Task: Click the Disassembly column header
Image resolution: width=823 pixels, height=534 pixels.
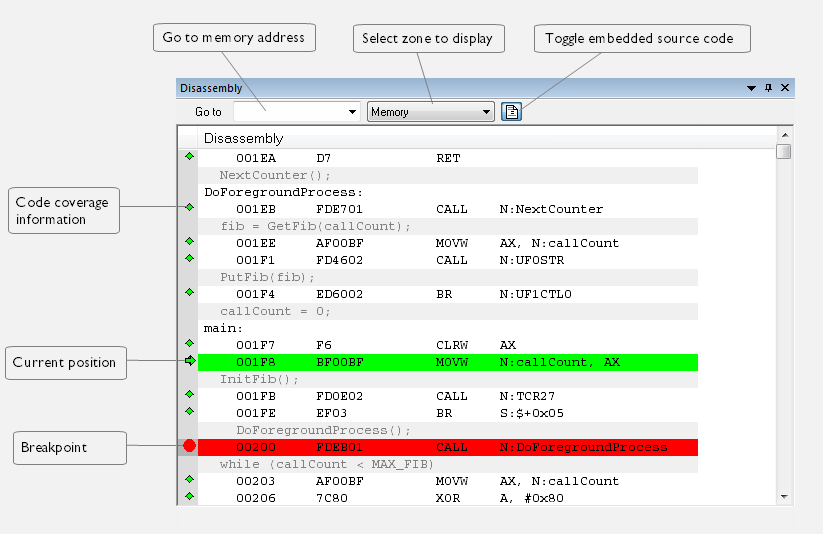Action: pos(244,138)
